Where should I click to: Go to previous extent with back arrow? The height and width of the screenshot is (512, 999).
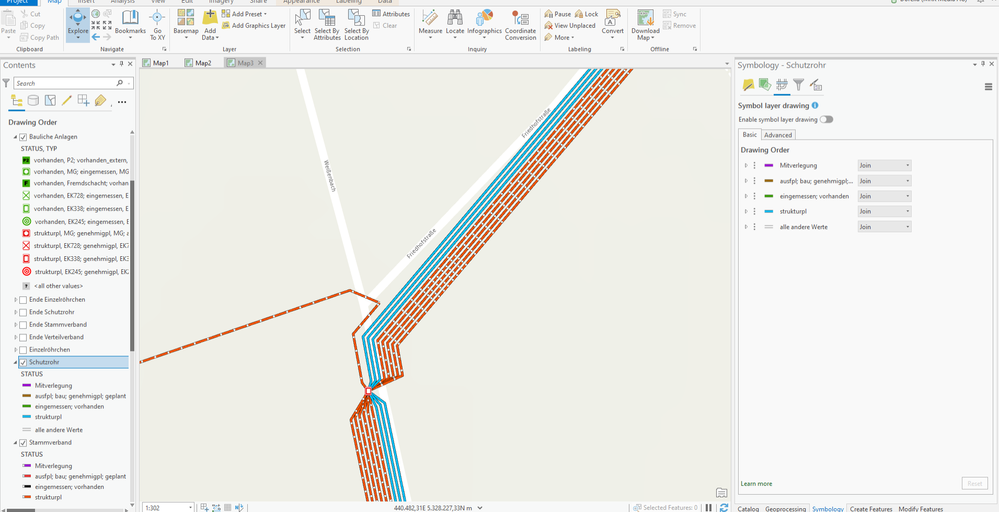pyautogui.click(x=96, y=38)
